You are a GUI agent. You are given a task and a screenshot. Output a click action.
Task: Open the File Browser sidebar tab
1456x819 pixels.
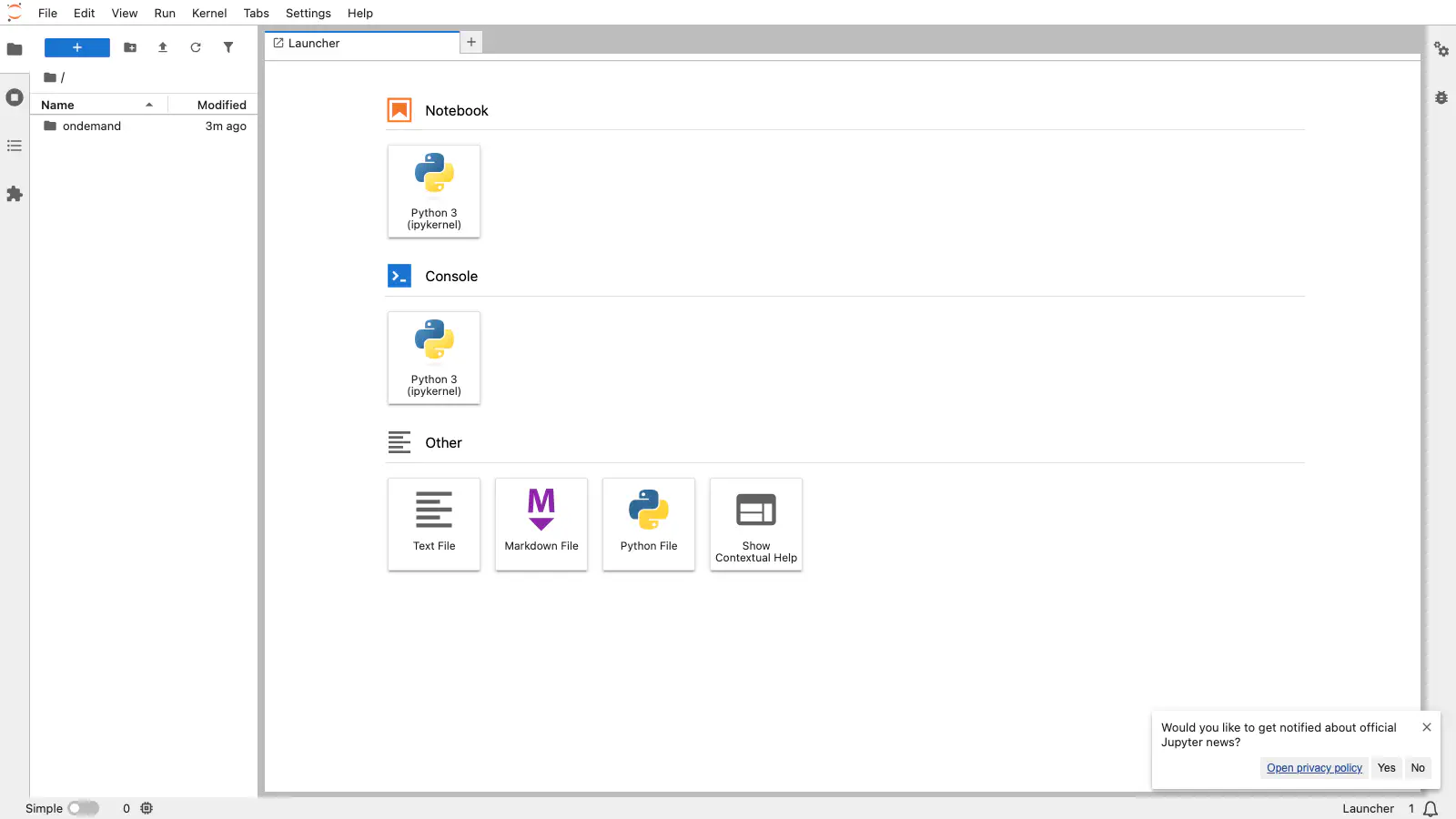pyautogui.click(x=15, y=49)
